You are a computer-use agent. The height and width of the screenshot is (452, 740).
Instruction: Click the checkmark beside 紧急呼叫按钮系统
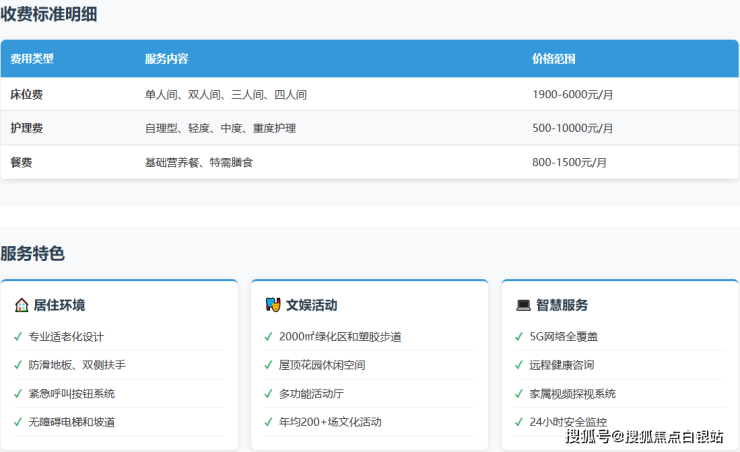(x=18, y=394)
